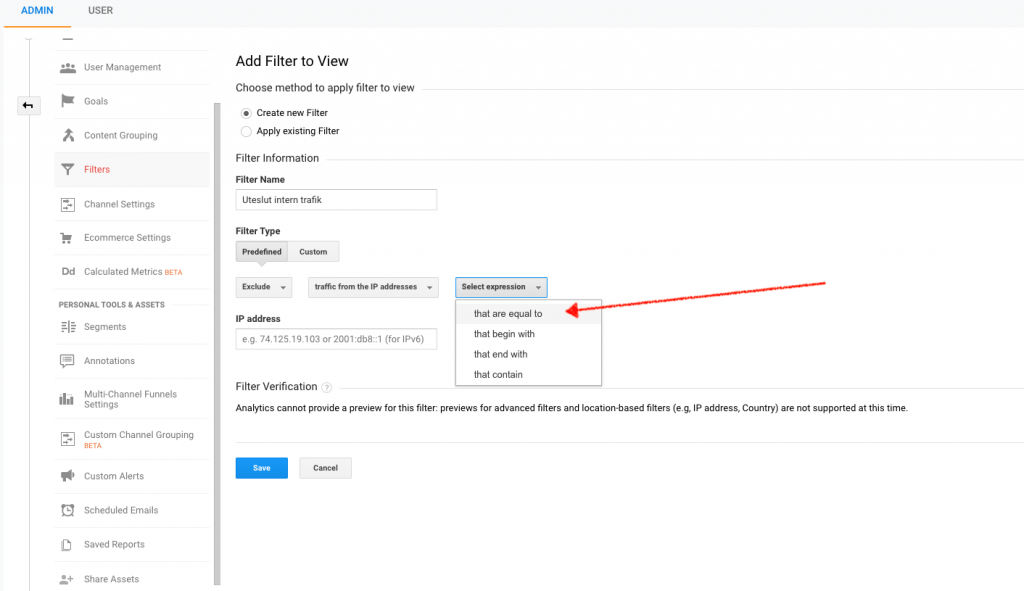Screen dimensions: 1024x591
Task: Click the Save button
Action: [262, 468]
